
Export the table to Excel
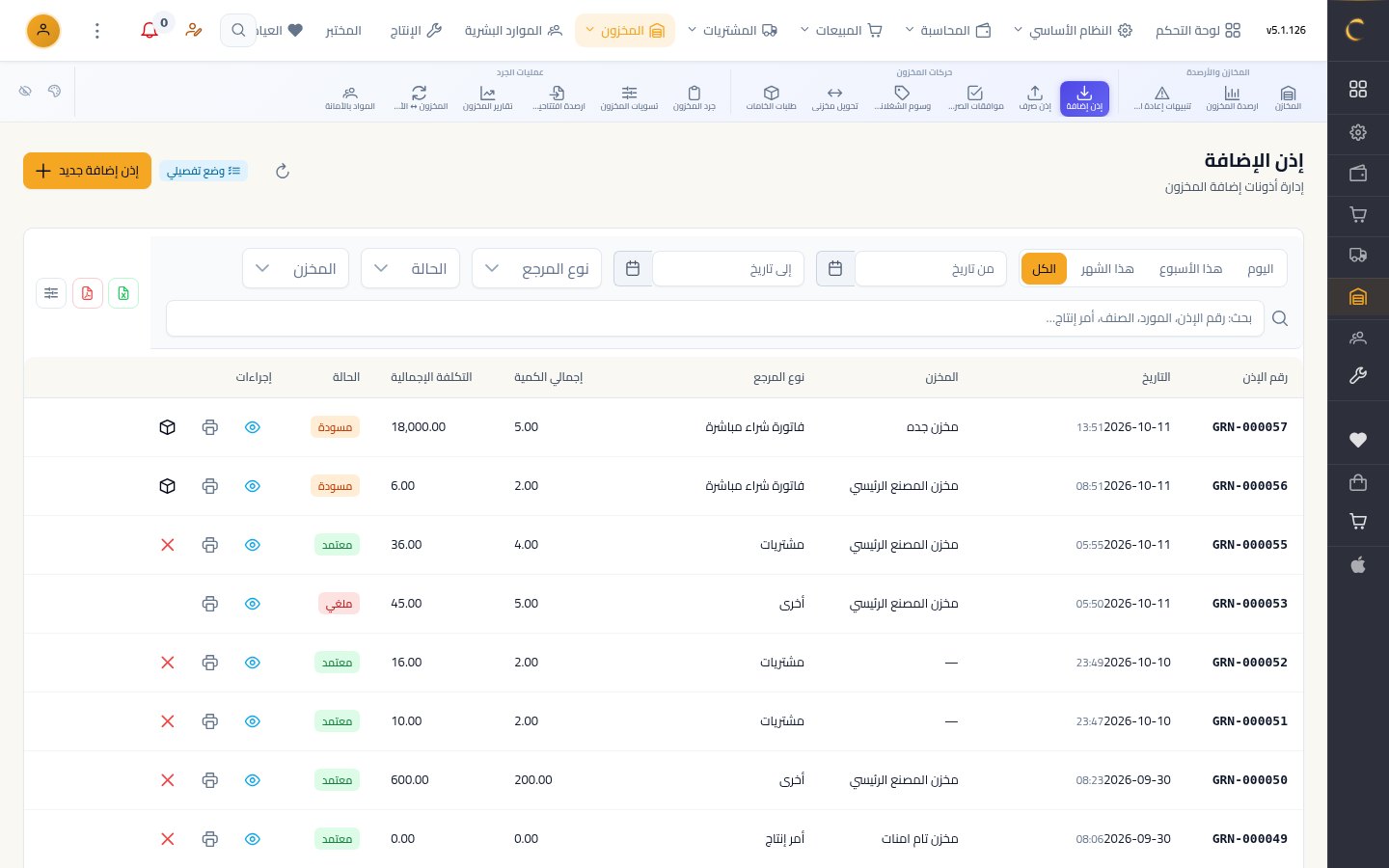point(123,293)
